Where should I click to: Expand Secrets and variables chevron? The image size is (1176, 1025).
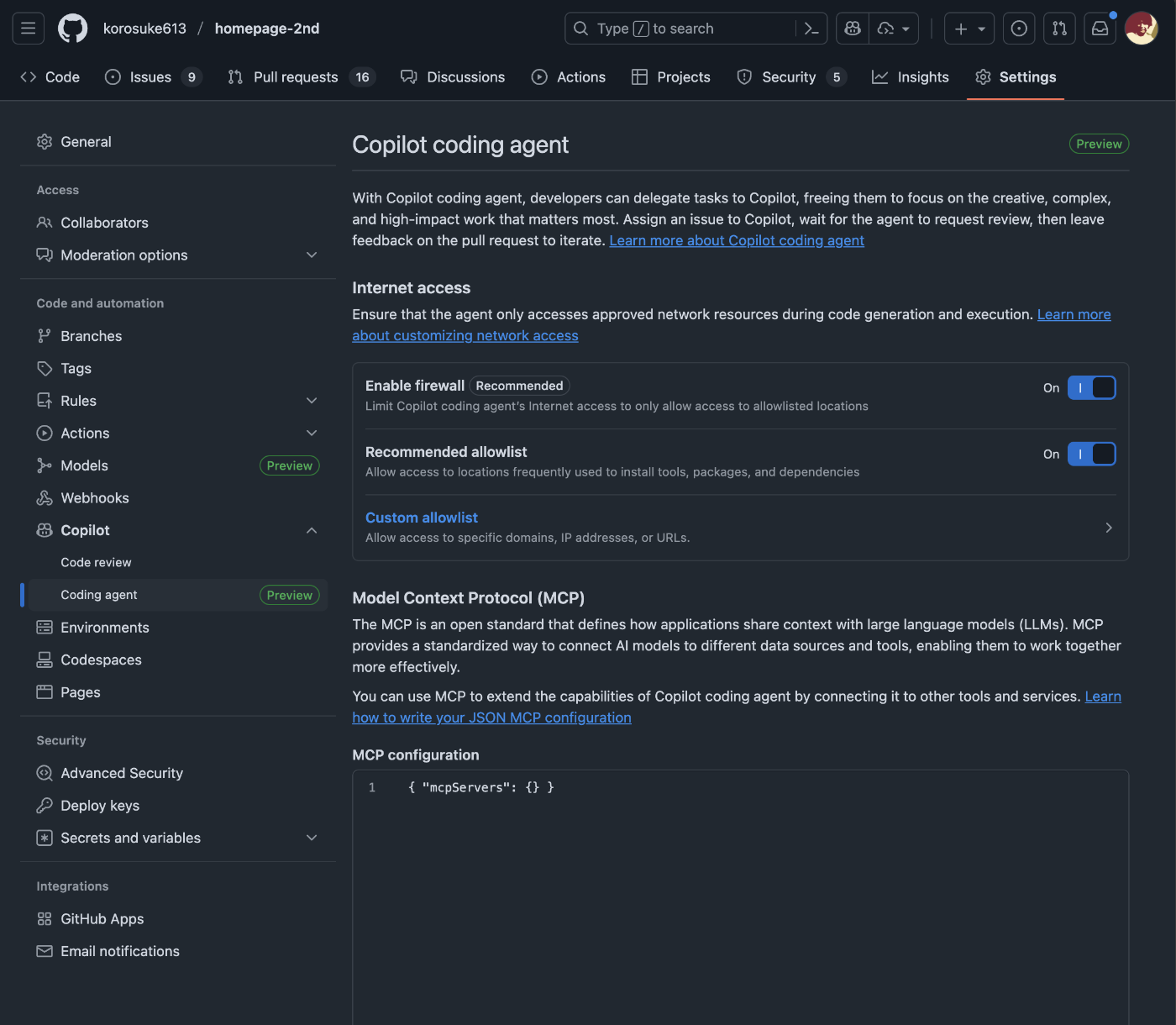[312, 838]
